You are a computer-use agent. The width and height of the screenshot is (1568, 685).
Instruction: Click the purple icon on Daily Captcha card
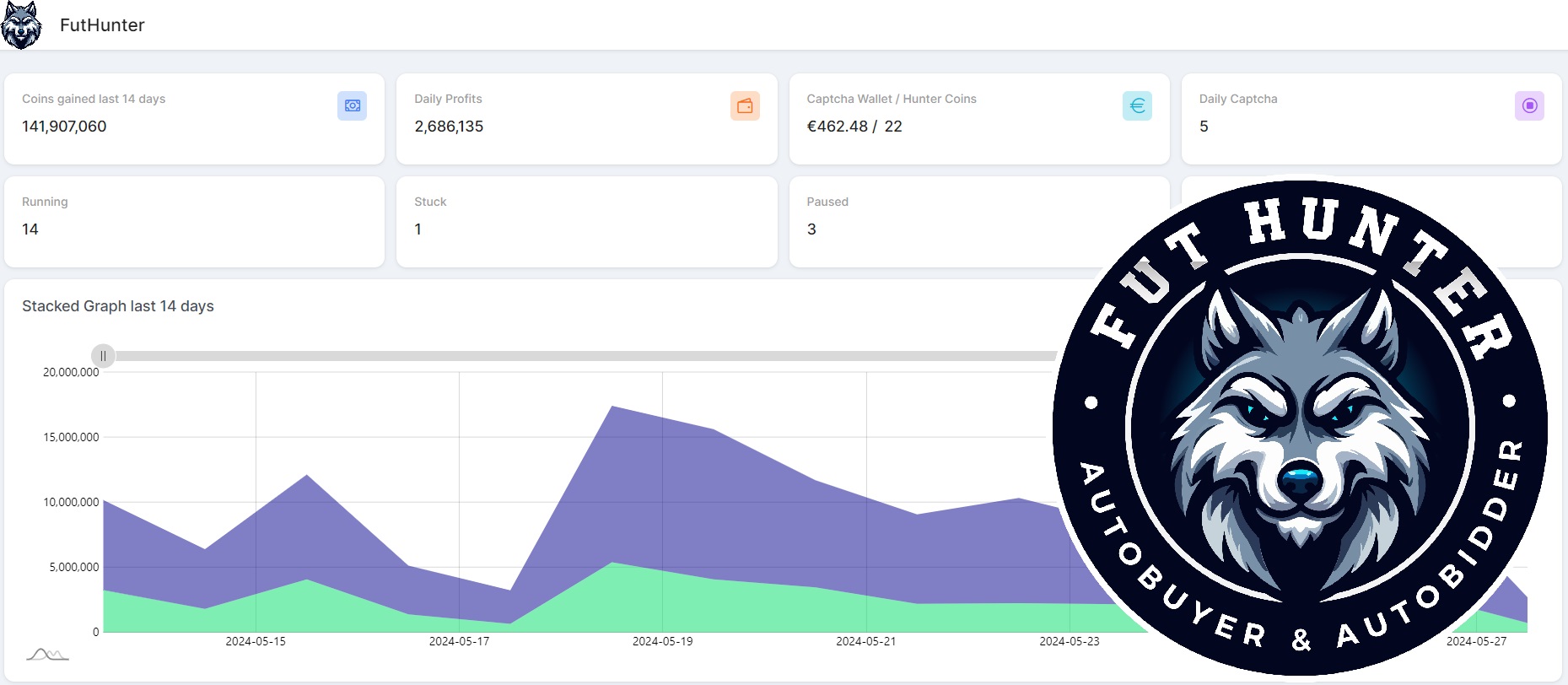[x=1529, y=105]
